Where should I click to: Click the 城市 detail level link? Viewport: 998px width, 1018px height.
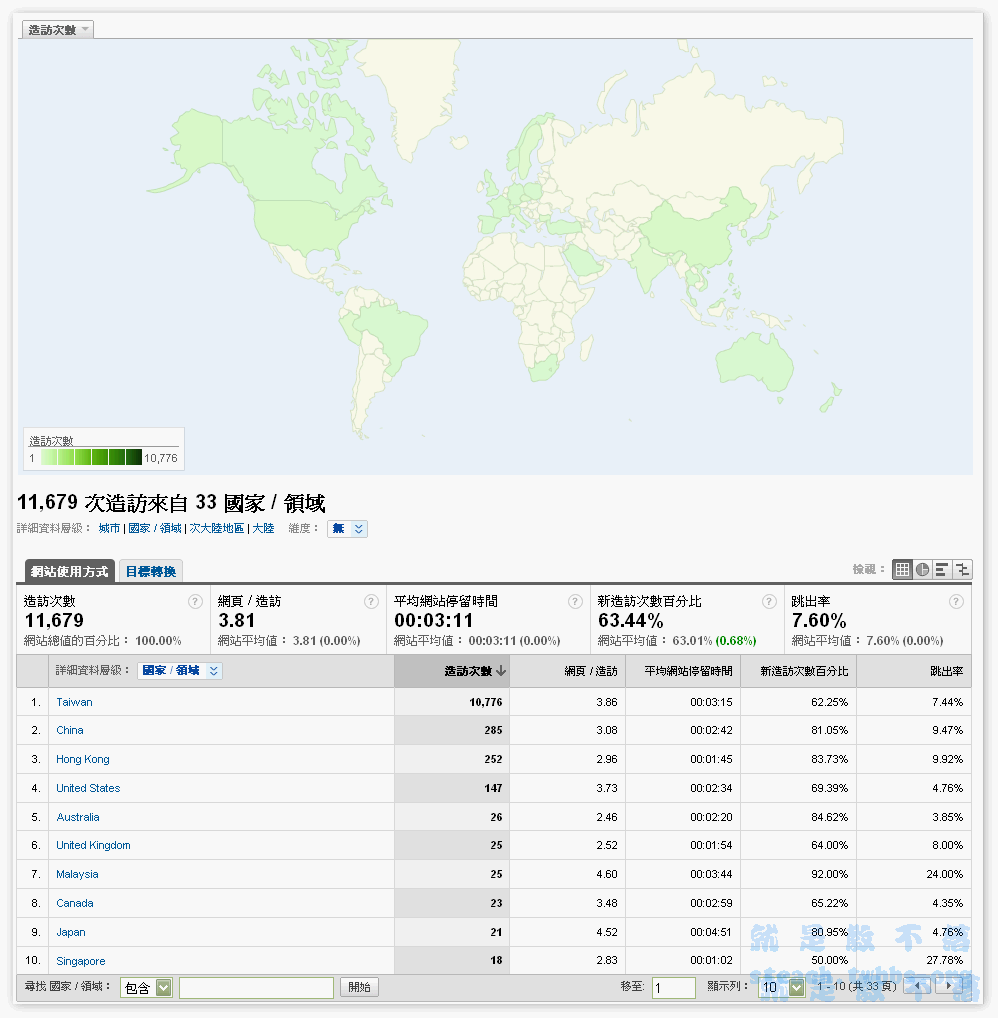click(x=109, y=528)
